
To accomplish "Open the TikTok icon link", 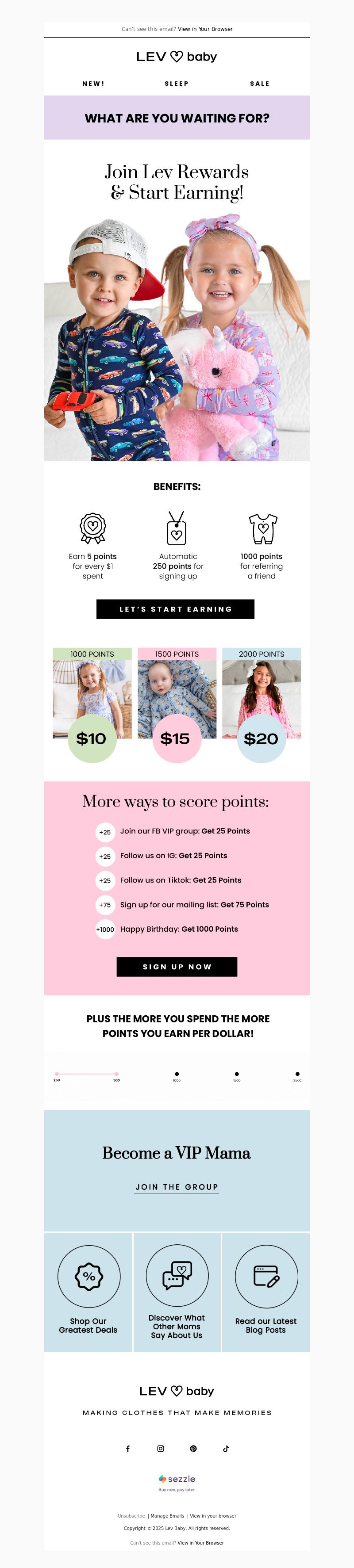I will [x=226, y=1449].
